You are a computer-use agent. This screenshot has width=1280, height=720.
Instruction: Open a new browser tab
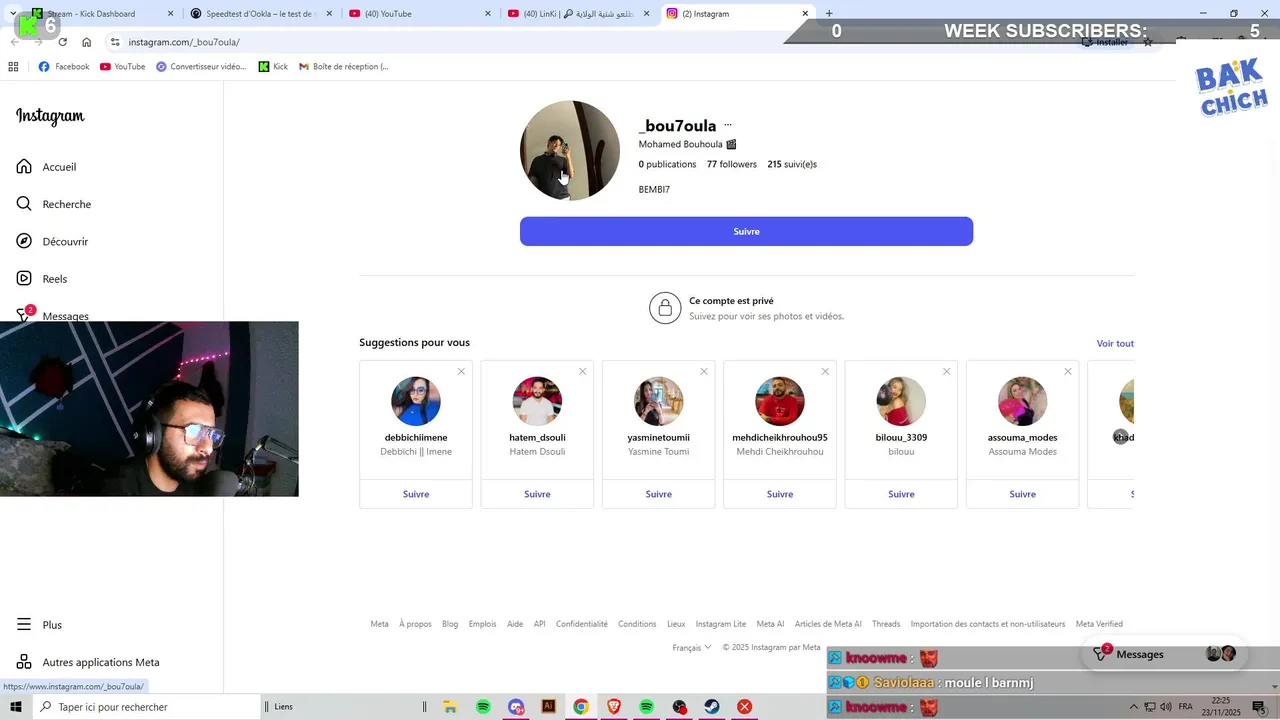tap(829, 14)
